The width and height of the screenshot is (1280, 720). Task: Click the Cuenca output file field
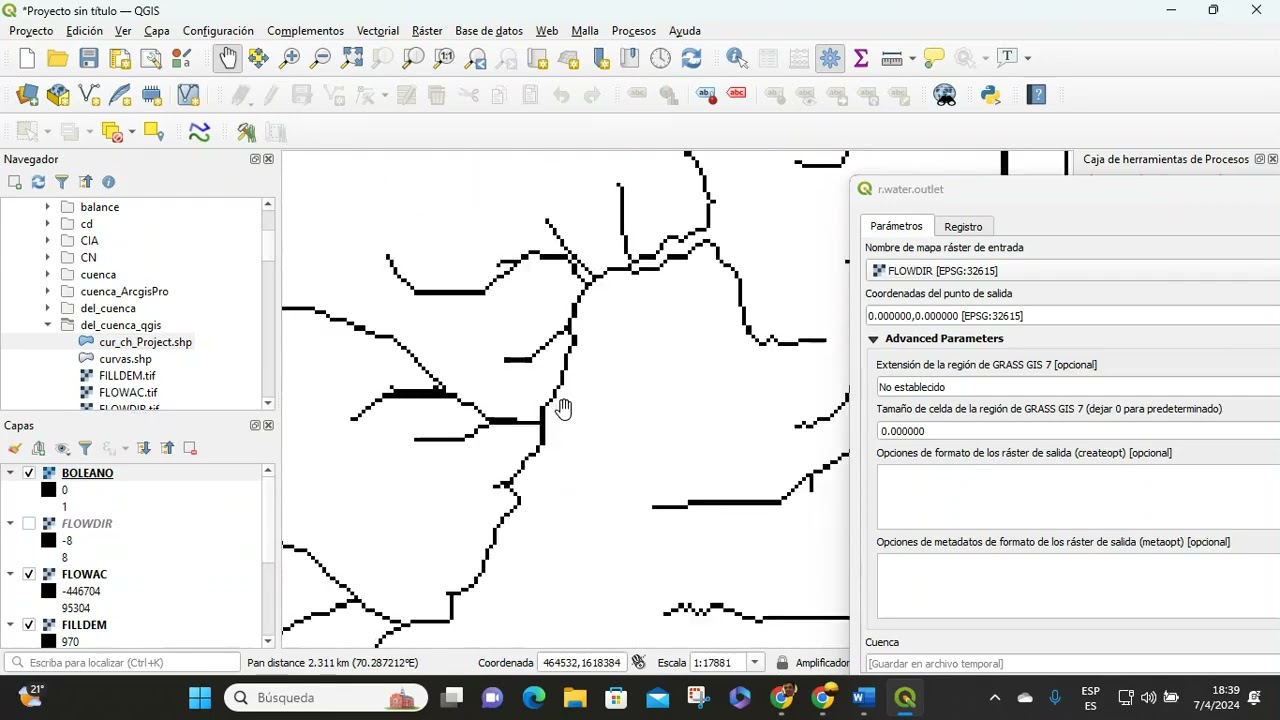1072,664
